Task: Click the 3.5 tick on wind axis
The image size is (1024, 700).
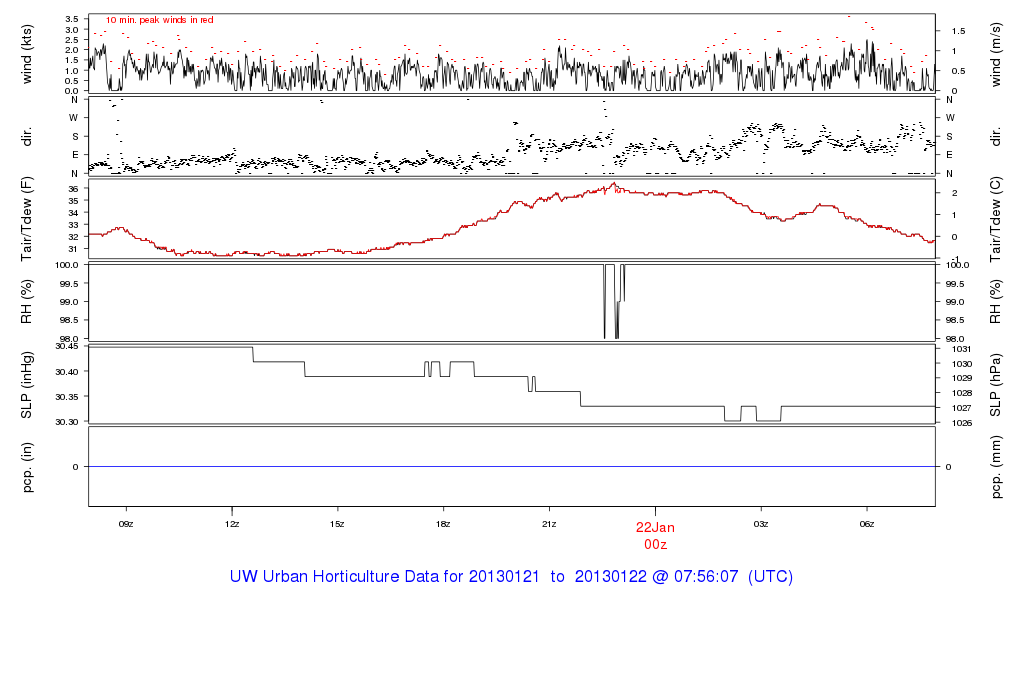Action: [x=72, y=19]
